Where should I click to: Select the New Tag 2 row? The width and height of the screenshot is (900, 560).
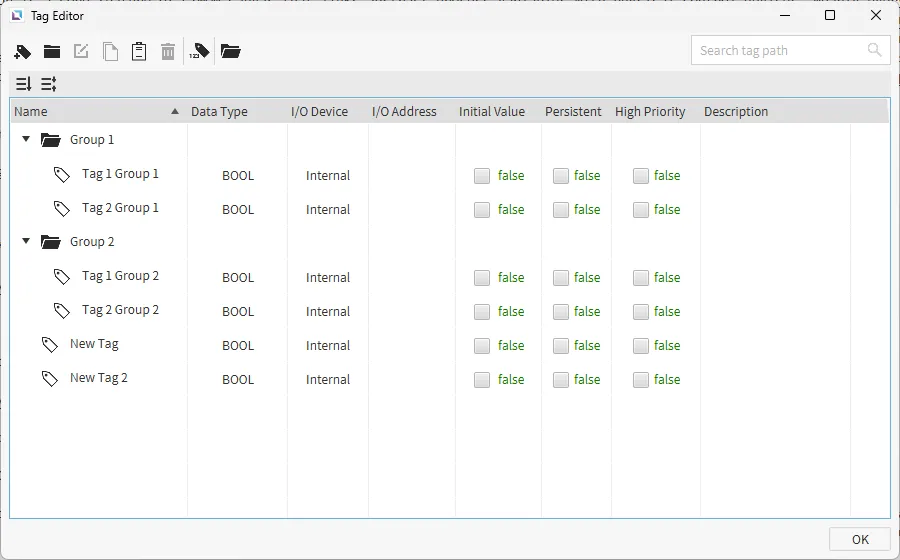98,378
